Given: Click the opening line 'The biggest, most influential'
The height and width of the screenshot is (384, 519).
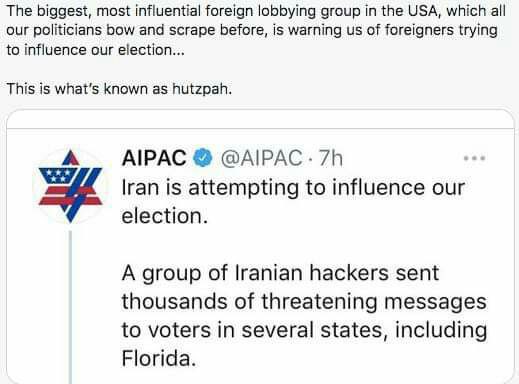Looking at the screenshot, I should coord(256,11).
